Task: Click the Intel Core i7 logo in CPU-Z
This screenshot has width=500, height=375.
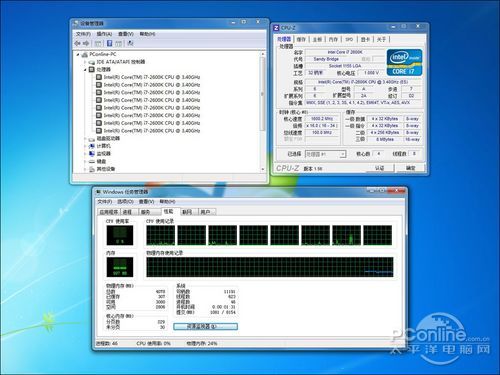Action: click(x=404, y=62)
